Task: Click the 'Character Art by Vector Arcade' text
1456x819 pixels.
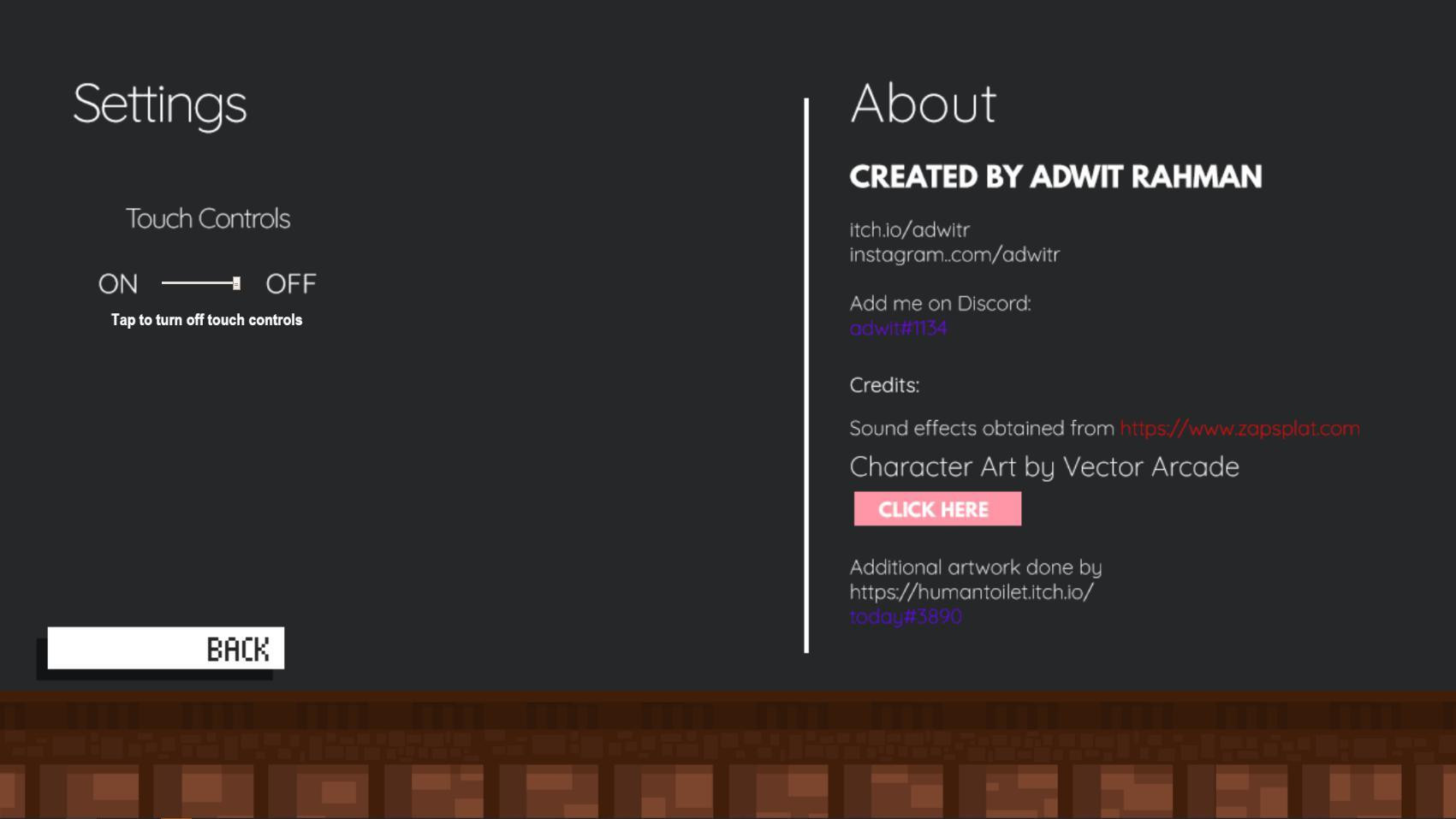Action: (x=1044, y=466)
